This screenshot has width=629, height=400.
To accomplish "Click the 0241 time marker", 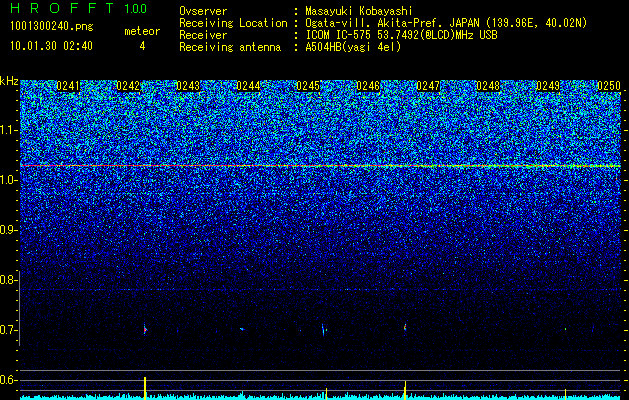I will 68,86.
